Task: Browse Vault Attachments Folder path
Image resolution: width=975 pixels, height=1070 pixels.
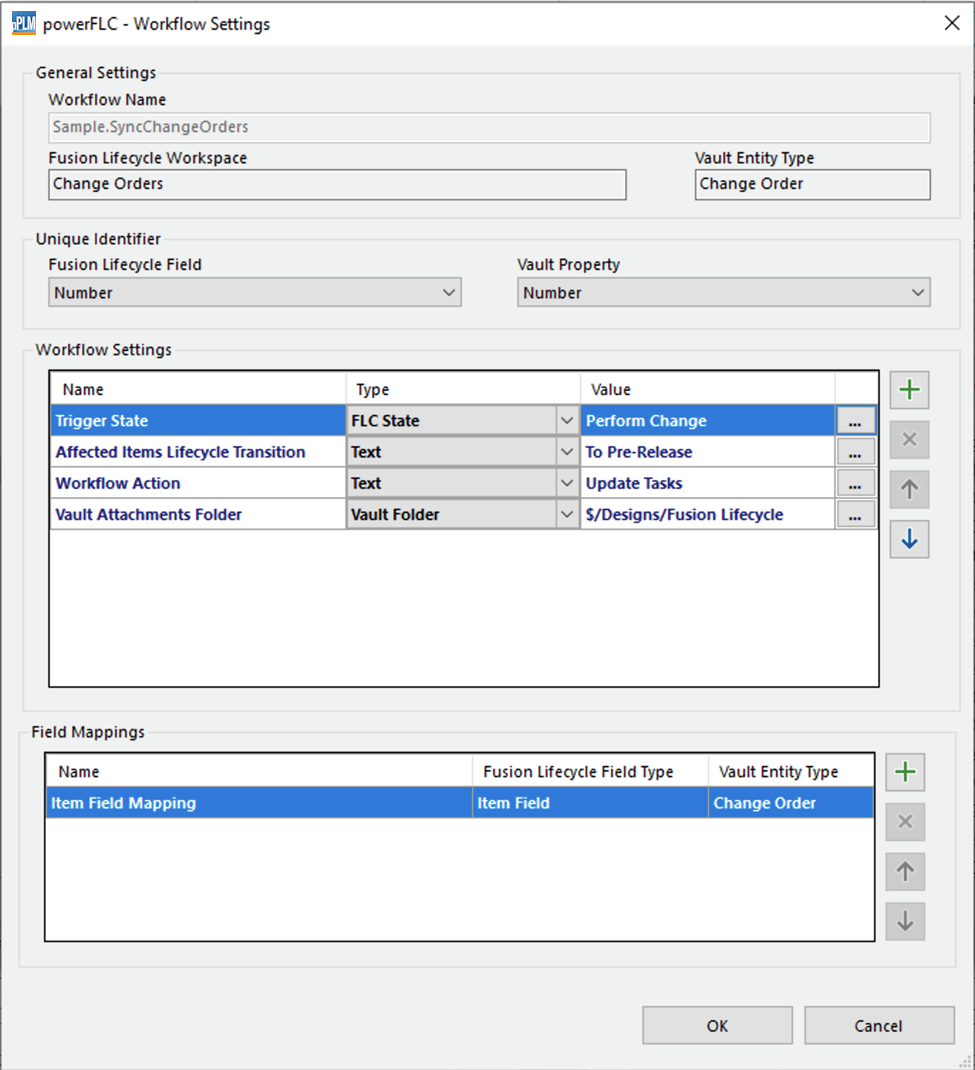Action: point(855,514)
